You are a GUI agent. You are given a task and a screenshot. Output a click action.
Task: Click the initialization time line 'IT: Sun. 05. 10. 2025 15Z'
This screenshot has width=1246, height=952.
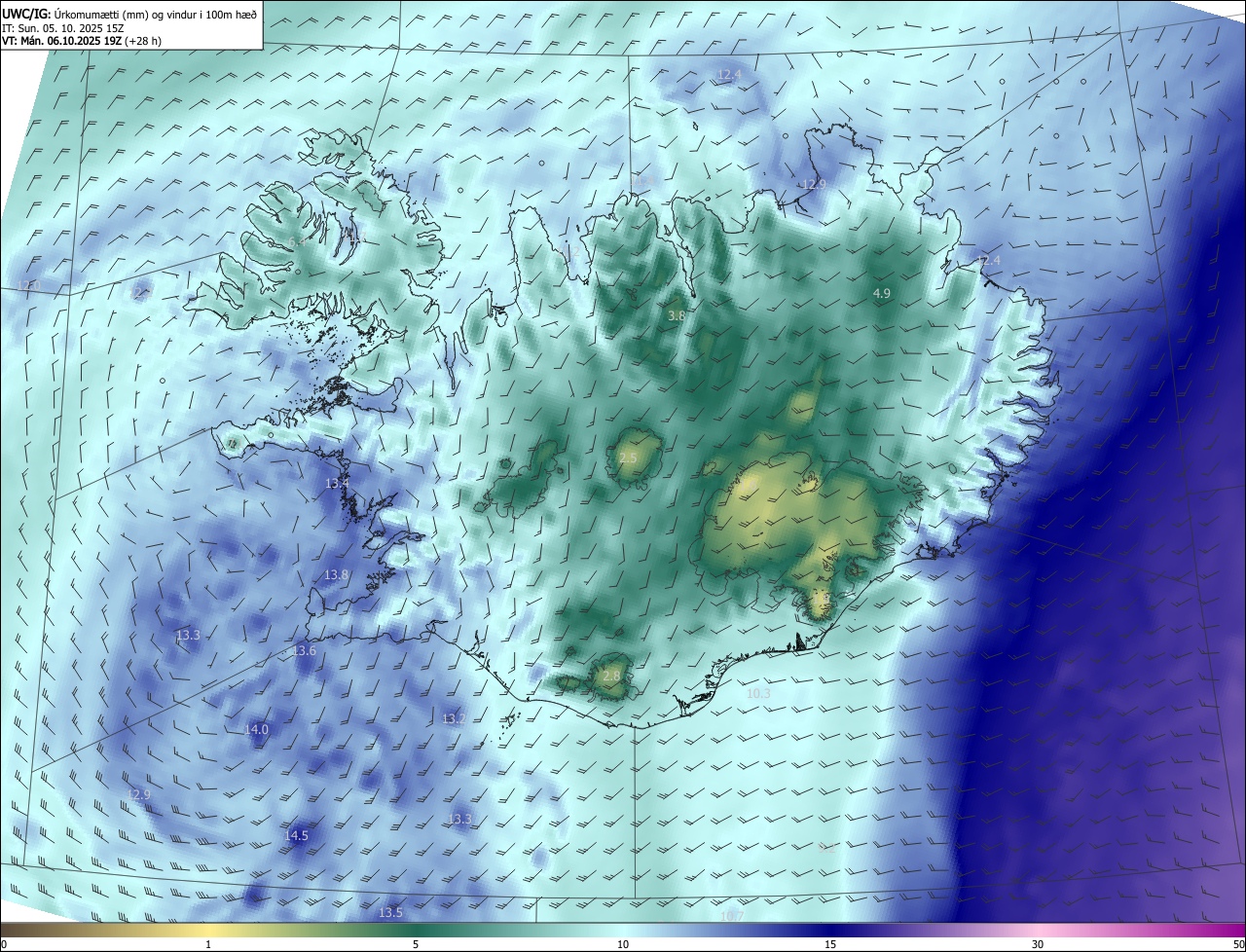(x=62, y=28)
